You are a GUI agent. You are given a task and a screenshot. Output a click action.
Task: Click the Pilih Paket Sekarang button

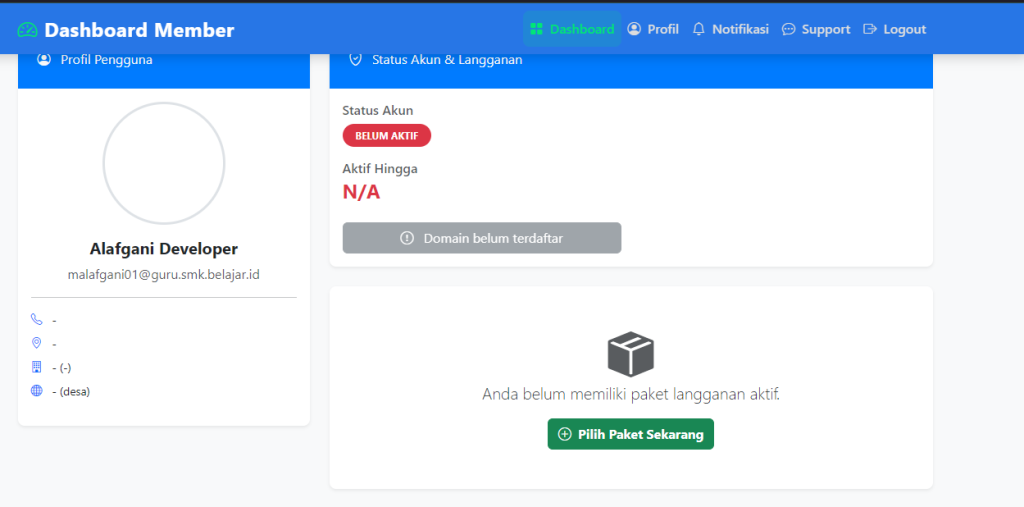coord(630,434)
